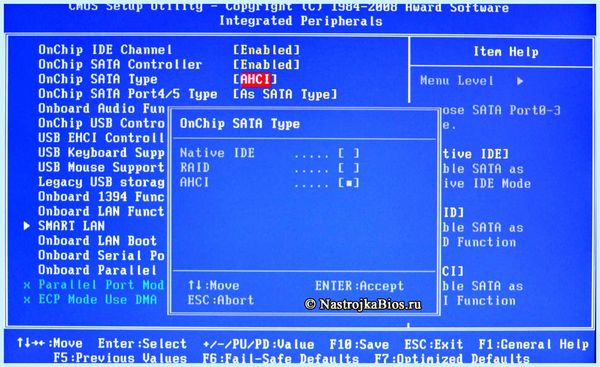Click the arrows Move hint in footer

[x=49, y=343]
